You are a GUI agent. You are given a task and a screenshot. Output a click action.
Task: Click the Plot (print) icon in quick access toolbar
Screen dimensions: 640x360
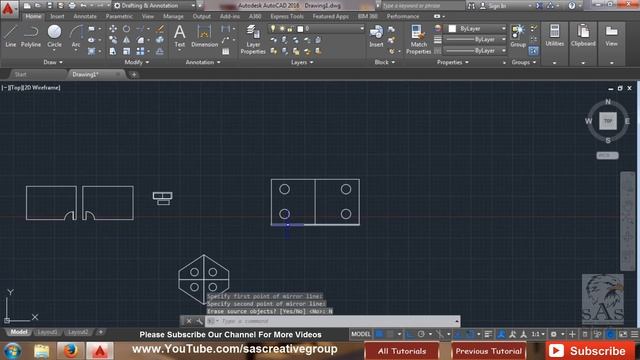tap(72, 6)
